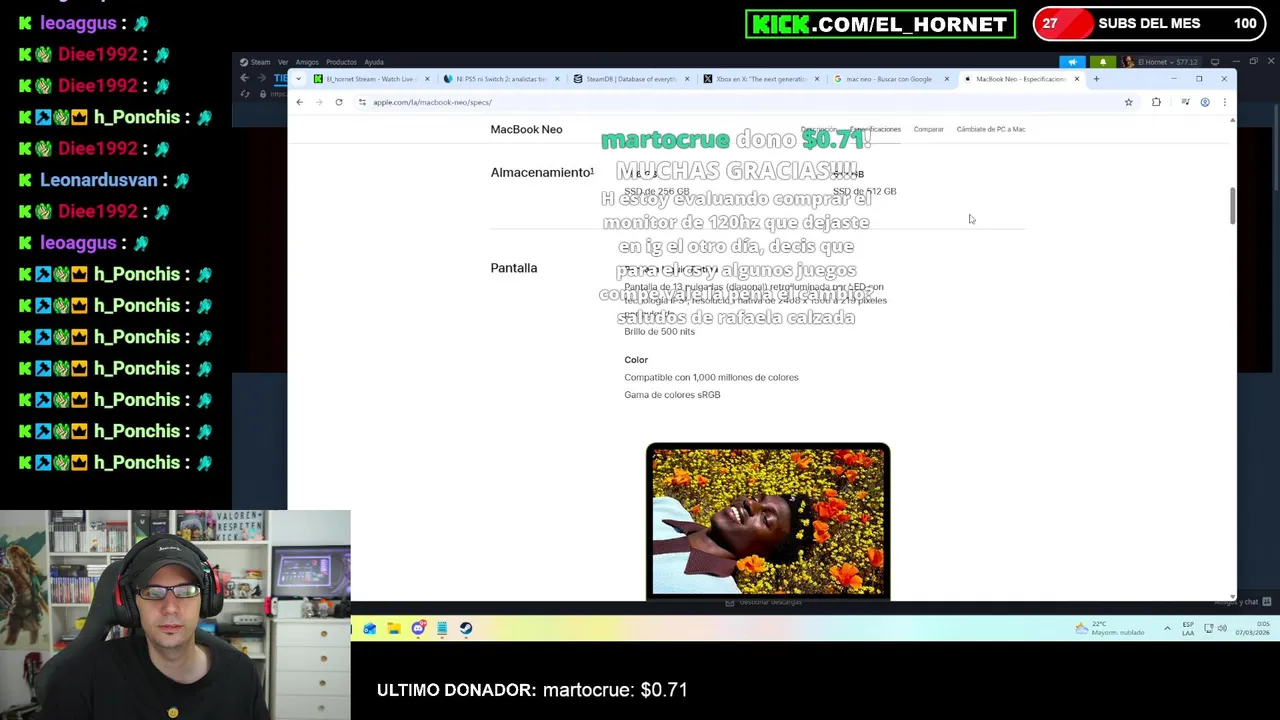1280x720 pixels.
Task: Click the Pantalla section heading
Action: pyautogui.click(x=513, y=268)
